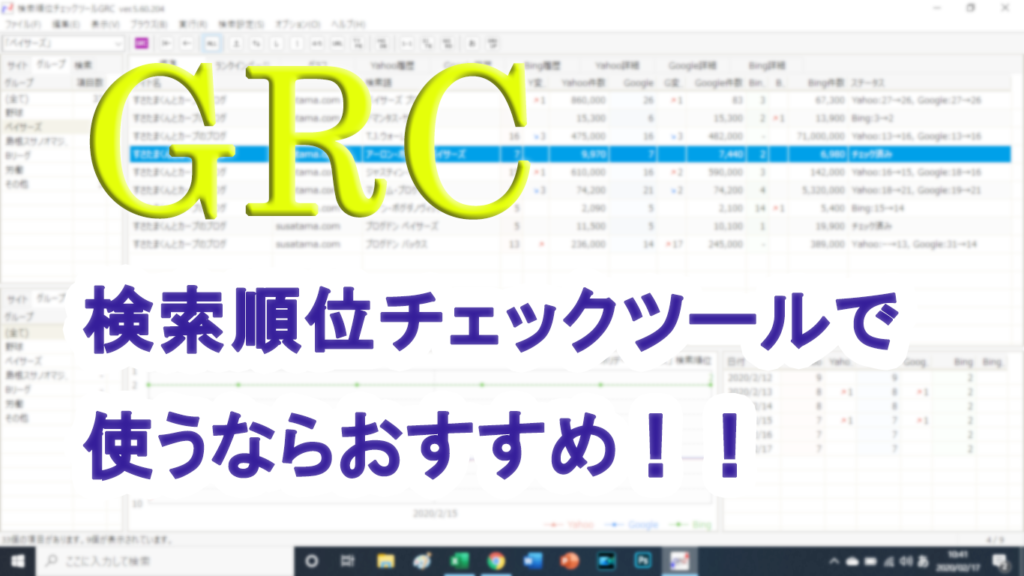Viewport: 1024px width, 576px height.
Task: Select Bリーグ in upper group list
Action: [x=18, y=155]
